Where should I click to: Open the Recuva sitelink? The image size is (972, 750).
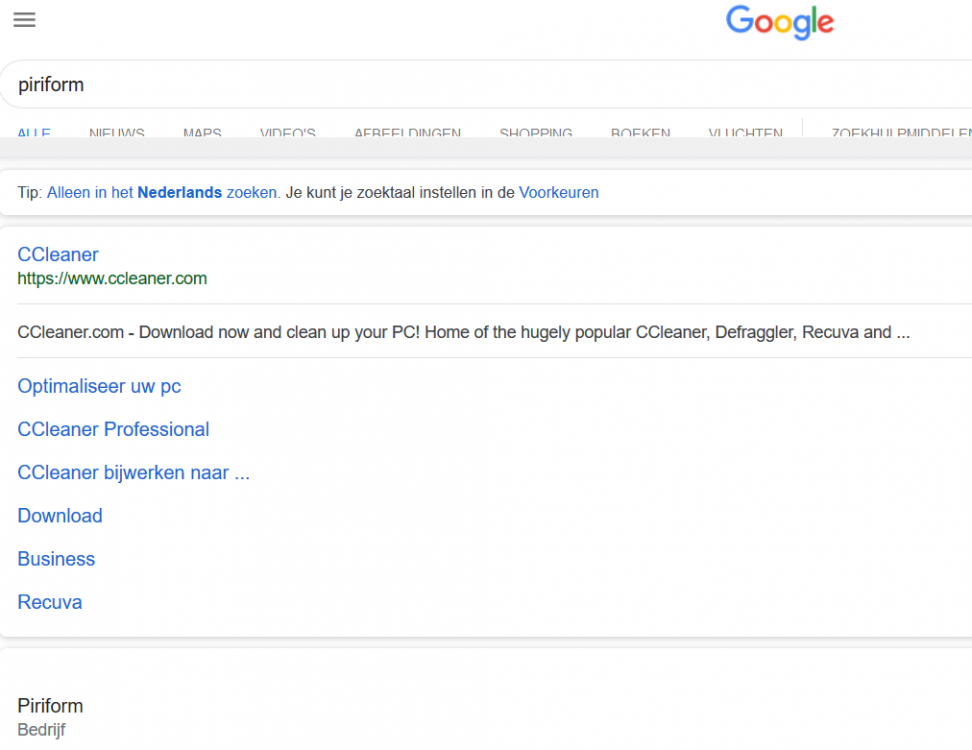49,601
